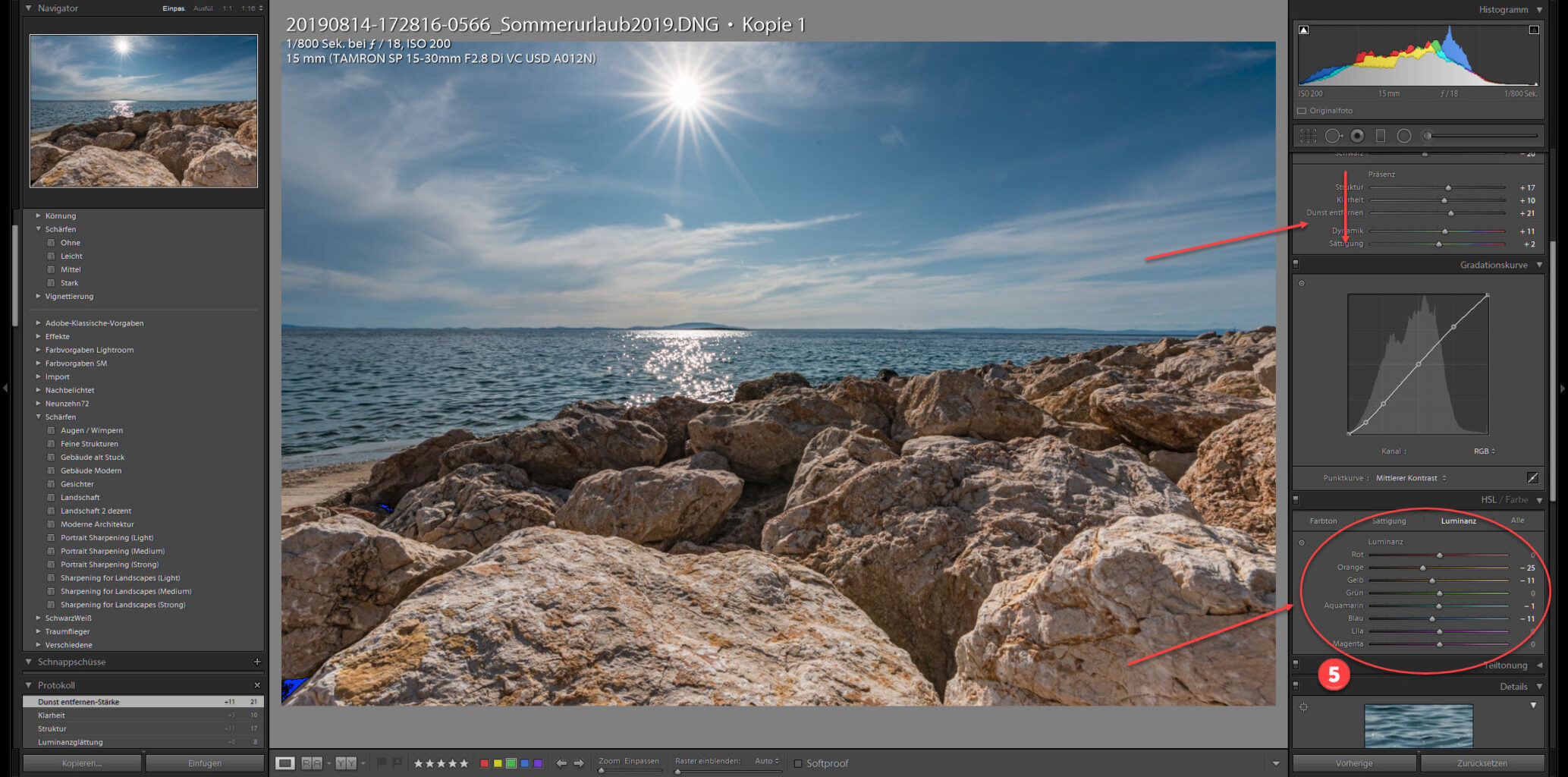Image resolution: width=1568 pixels, height=777 pixels.
Task: Select the red eye correction tool
Action: [1357, 136]
